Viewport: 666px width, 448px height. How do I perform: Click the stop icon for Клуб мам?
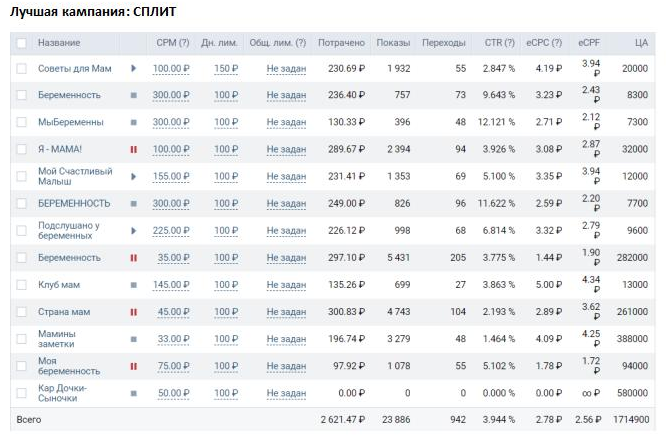[133, 285]
